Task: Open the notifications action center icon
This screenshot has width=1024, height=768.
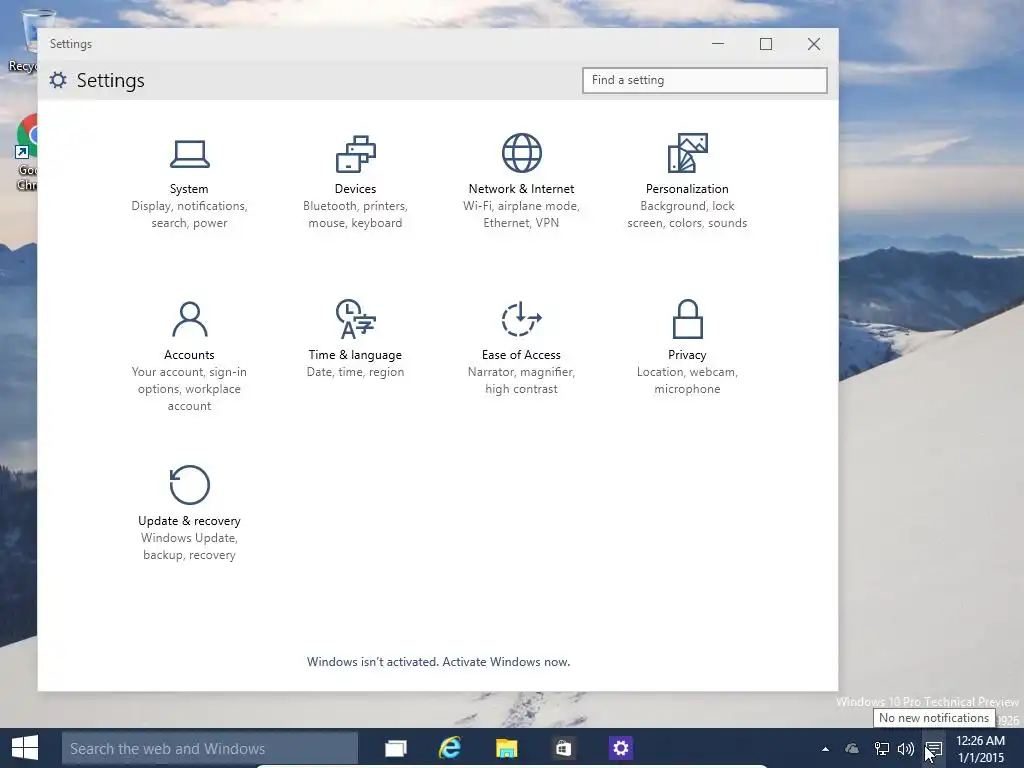Action: tap(934, 749)
